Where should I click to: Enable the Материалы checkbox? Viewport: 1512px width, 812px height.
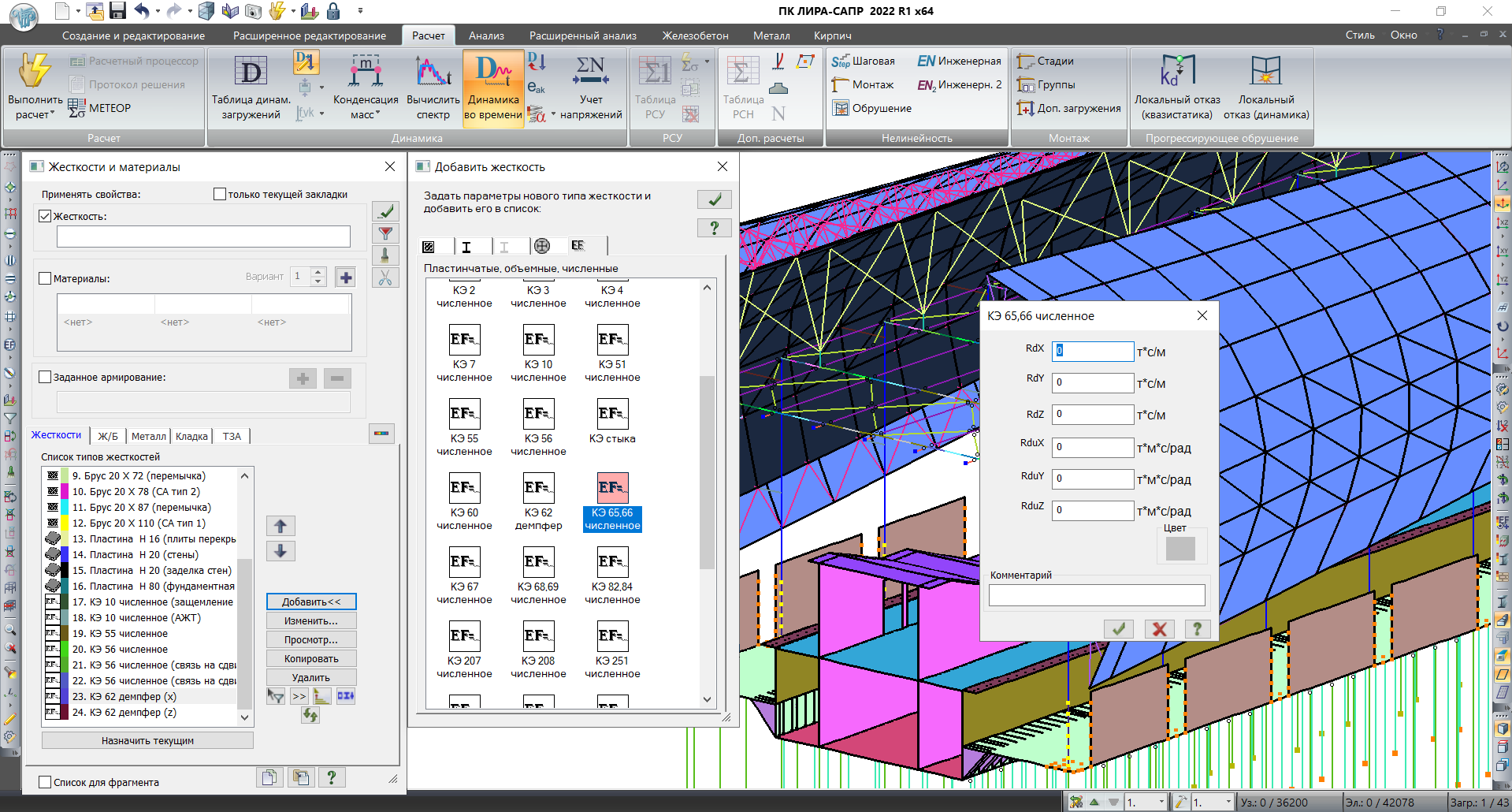click(46, 278)
